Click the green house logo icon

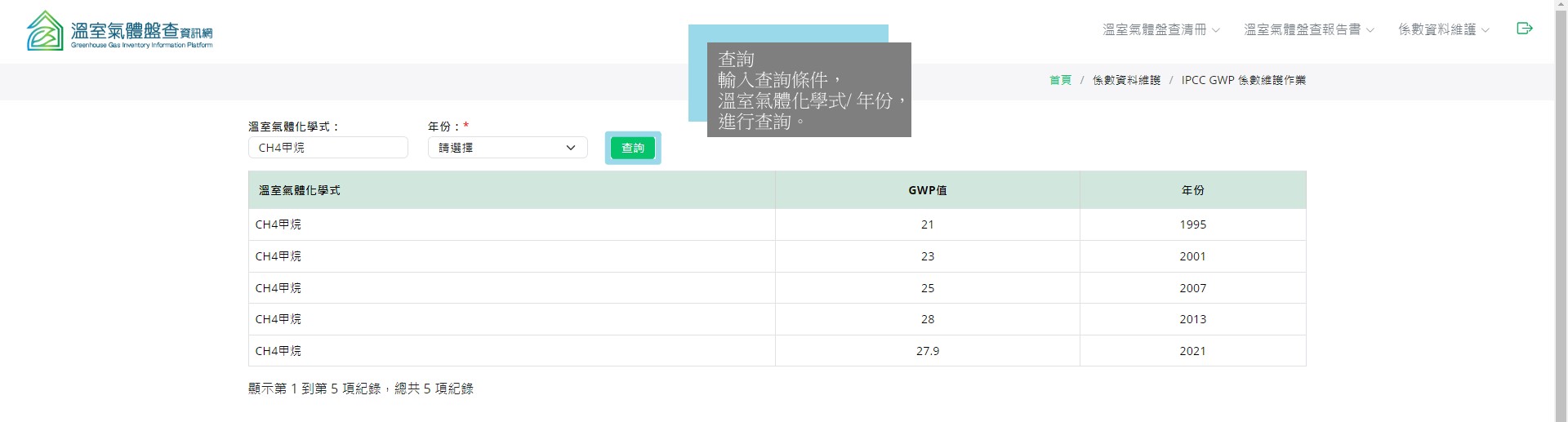(45, 31)
